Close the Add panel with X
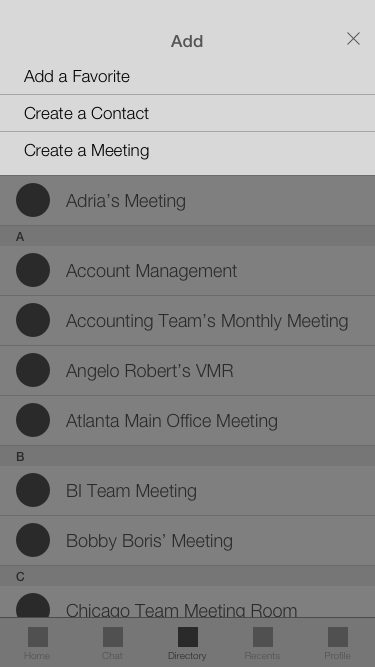375x667 pixels. point(353,39)
